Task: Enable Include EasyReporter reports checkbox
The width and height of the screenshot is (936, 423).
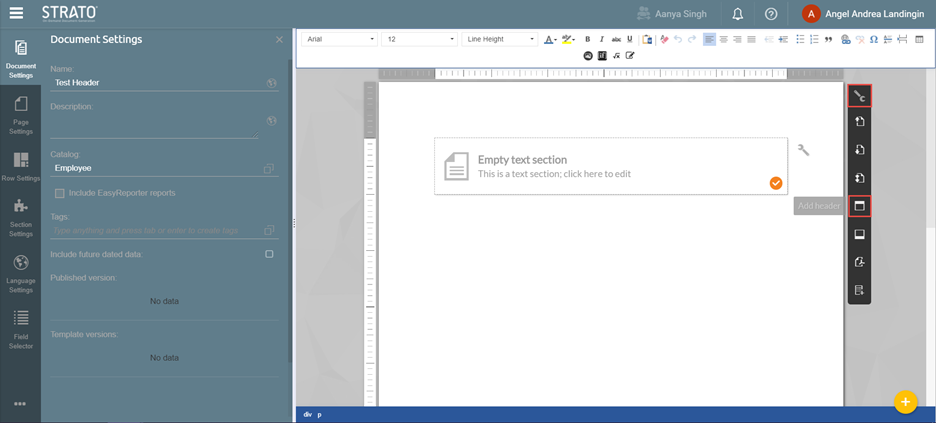Action: point(60,193)
